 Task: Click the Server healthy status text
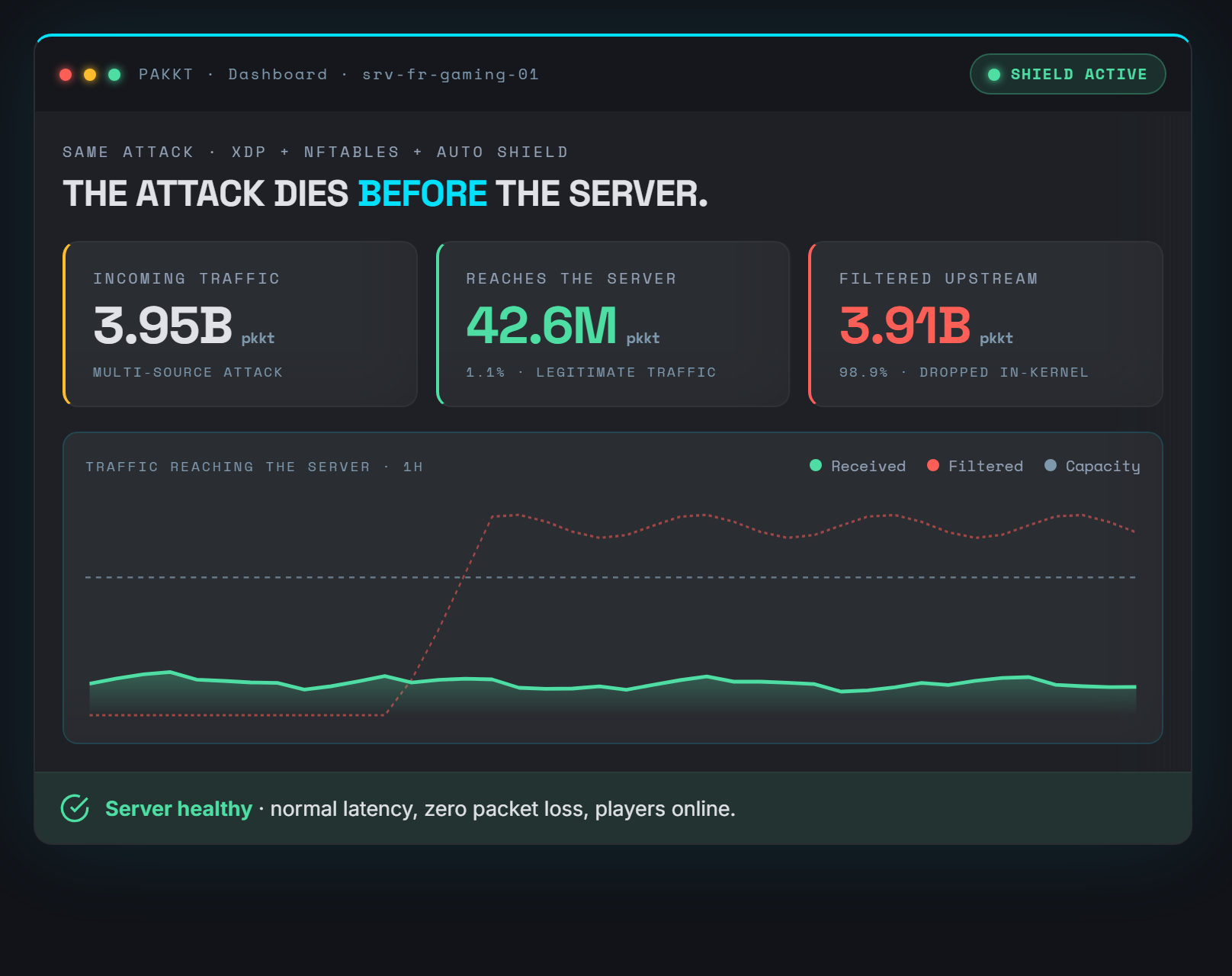178,808
